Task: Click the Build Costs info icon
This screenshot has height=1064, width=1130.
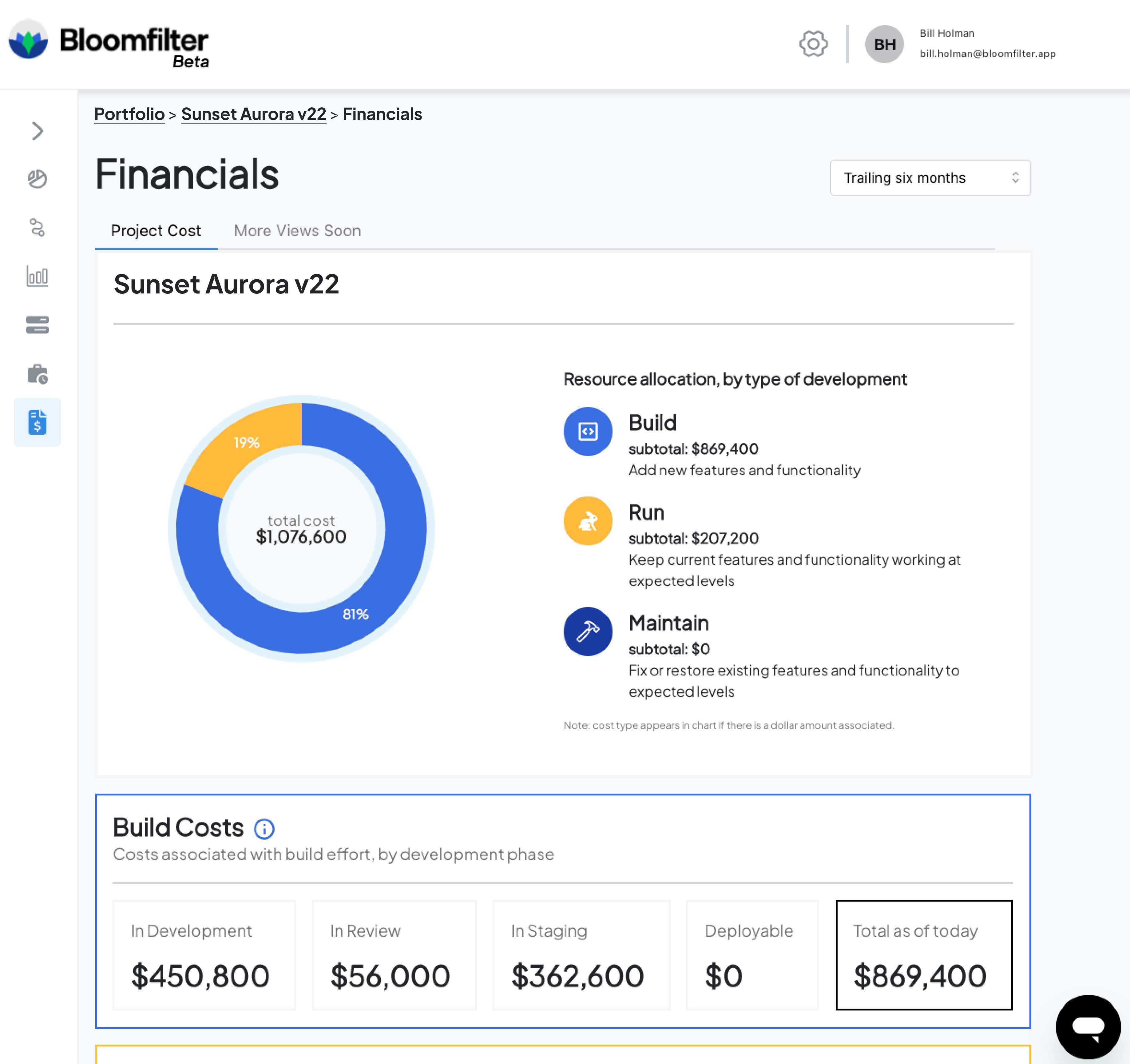Action: (x=264, y=829)
